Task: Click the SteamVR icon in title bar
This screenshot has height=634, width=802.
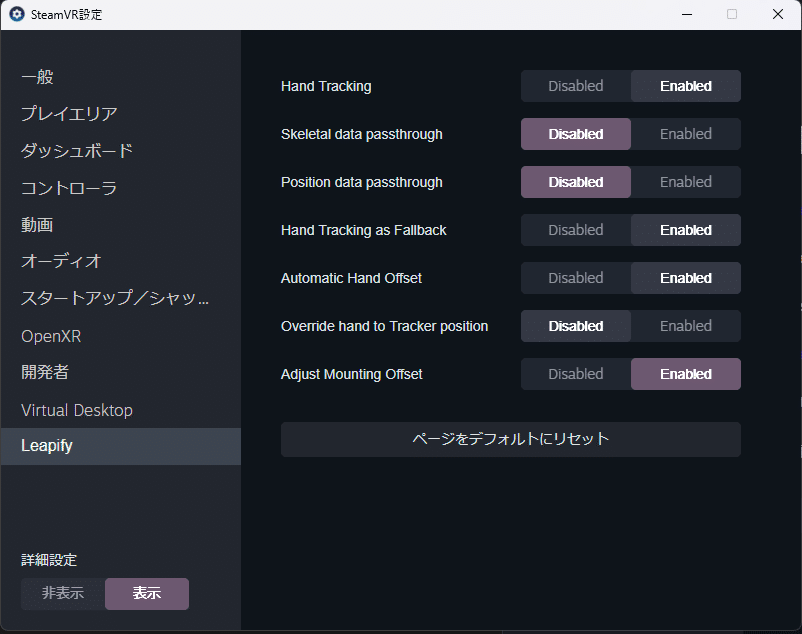Action: [x=17, y=14]
